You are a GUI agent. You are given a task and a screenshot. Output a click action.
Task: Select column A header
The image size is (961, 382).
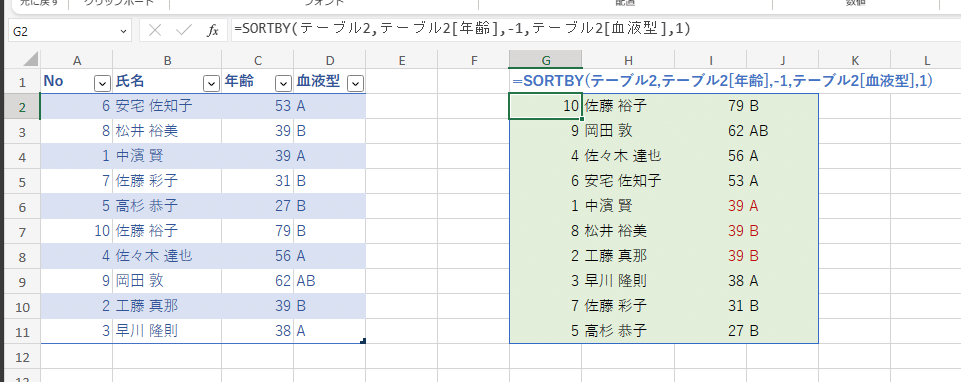(x=77, y=60)
